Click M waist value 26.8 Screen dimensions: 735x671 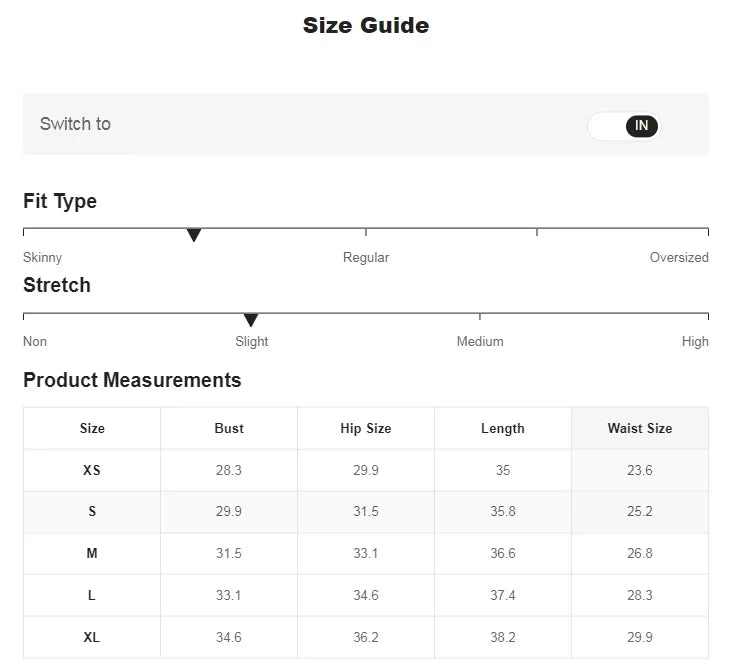click(640, 553)
